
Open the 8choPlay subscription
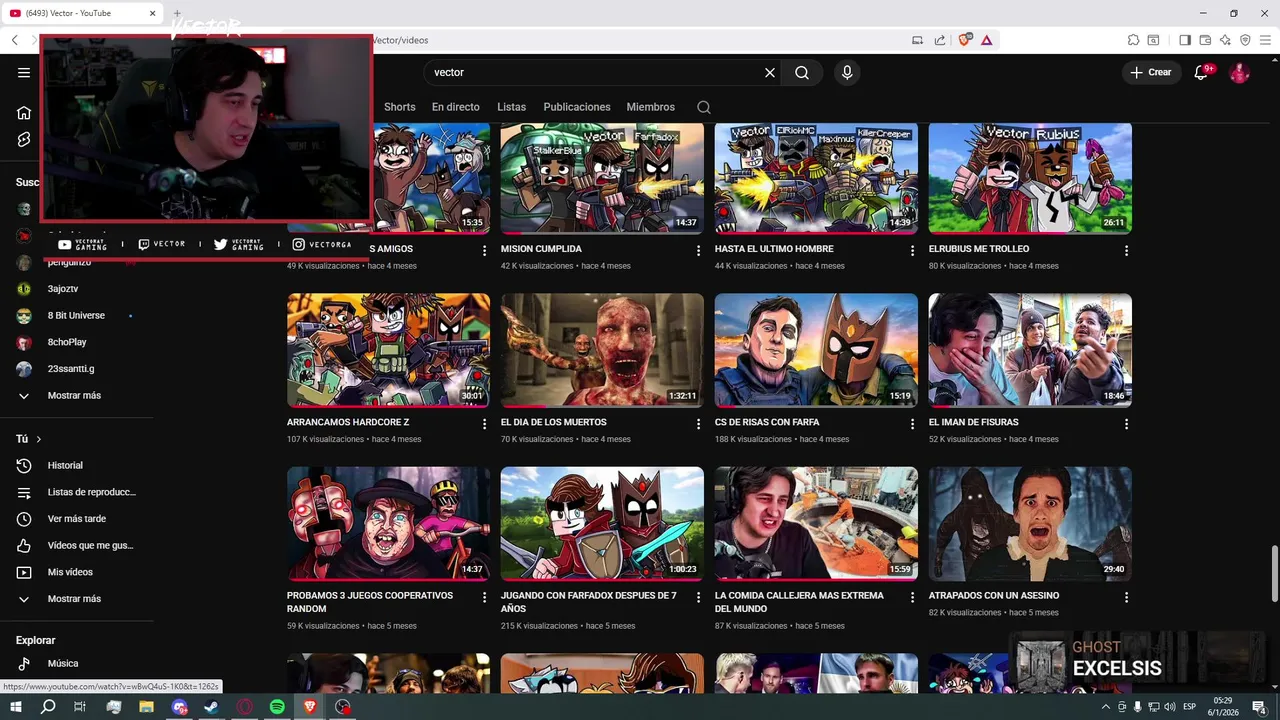(68, 342)
